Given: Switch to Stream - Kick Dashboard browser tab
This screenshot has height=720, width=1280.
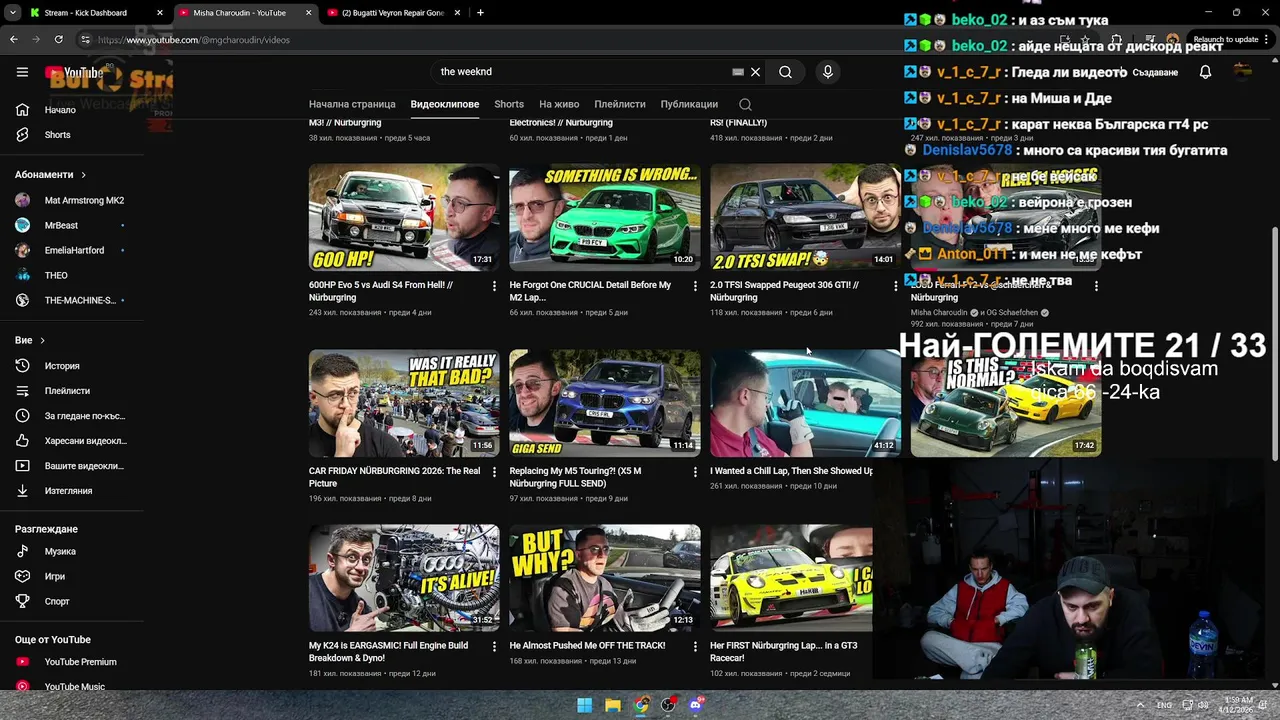Looking at the screenshot, I should 96,13.
